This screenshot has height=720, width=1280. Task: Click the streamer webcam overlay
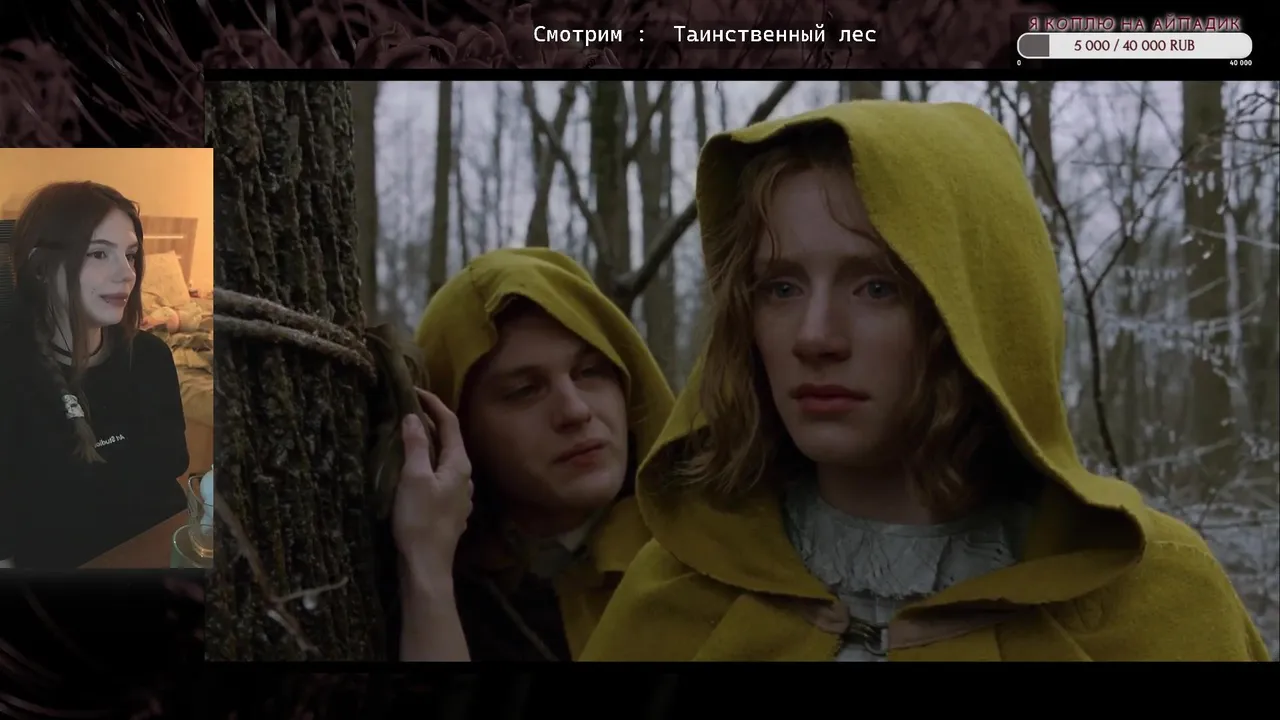click(x=106, y=358)
